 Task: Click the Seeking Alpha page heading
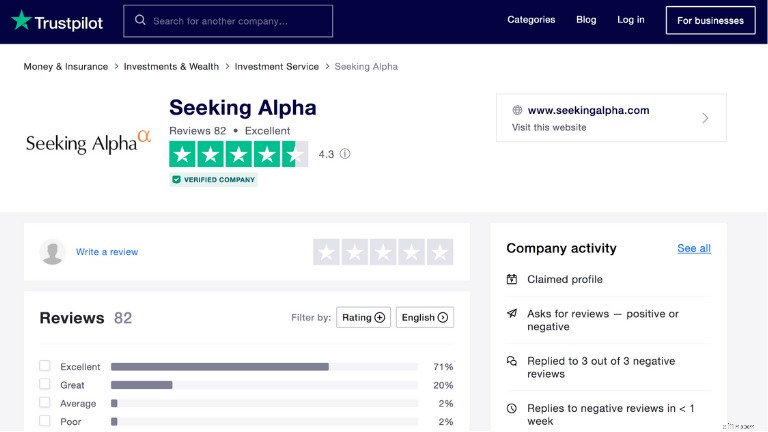(242, 108)
